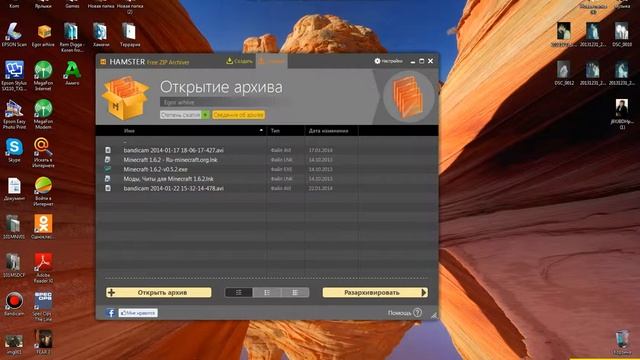The height and width of the screenshot is (360, 640).
Task: Go up via the '..' parent folder row
Action: [267, 141]
